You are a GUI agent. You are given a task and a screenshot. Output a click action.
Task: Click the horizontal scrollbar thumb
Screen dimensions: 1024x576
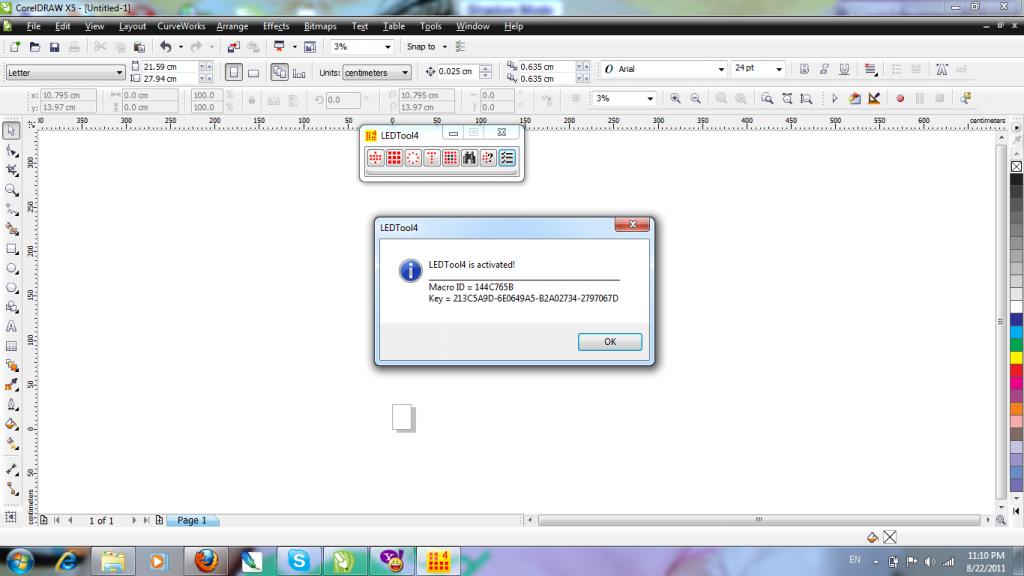point(759,520)
